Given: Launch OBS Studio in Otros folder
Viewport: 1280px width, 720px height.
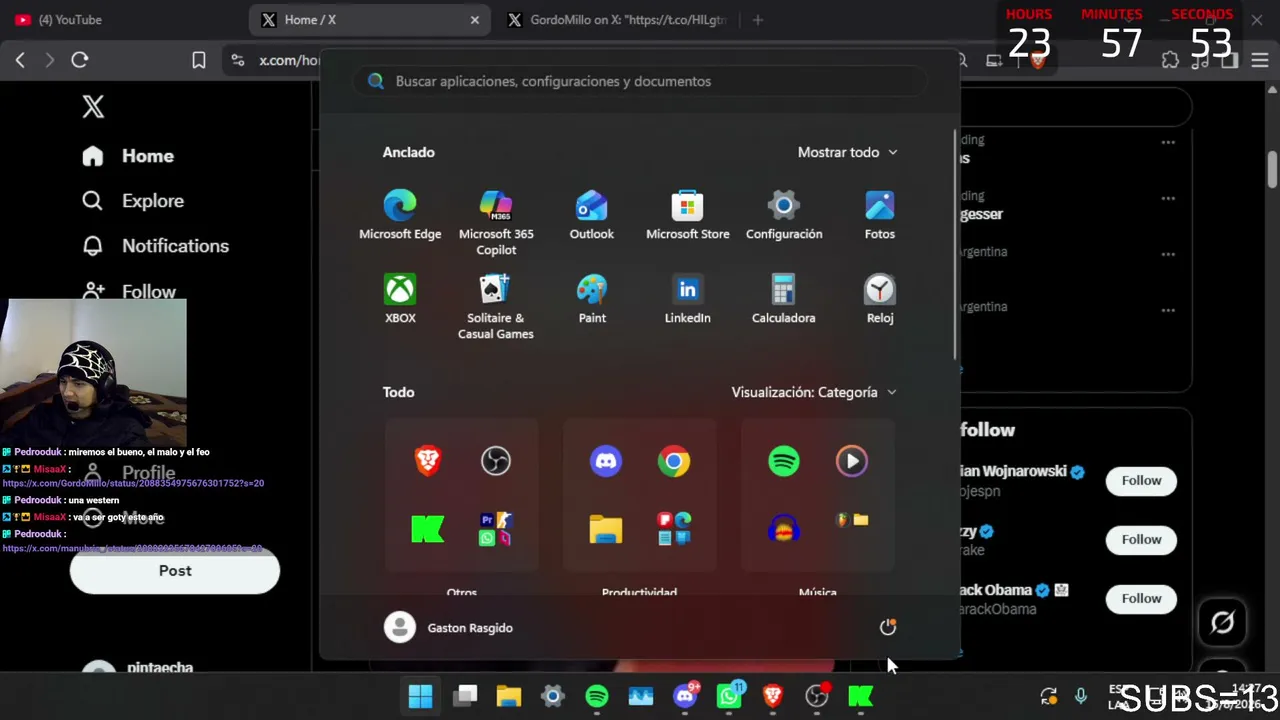Looking at the screenshot, I should pyautogui.click(x=496, y=461).
